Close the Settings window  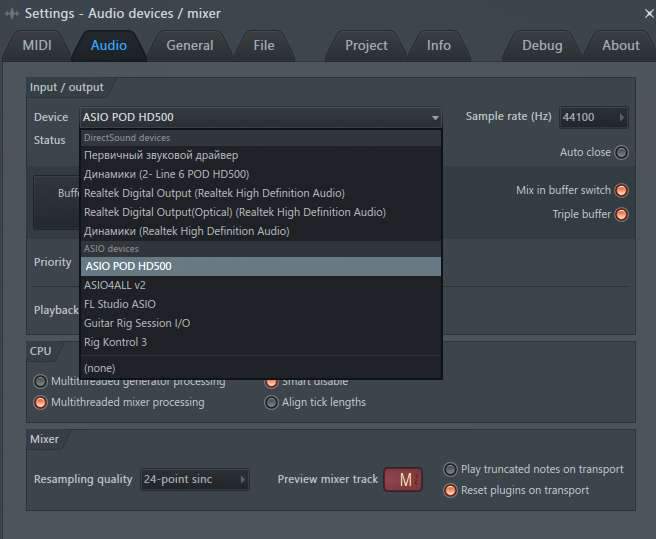(640, 13)
